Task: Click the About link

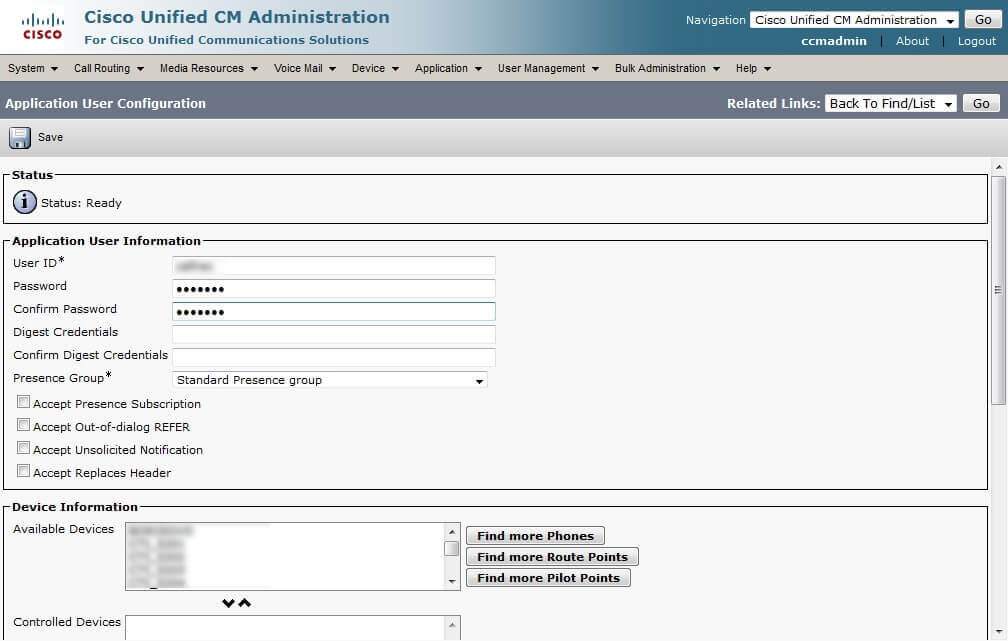Action: (x=912, y=41)
